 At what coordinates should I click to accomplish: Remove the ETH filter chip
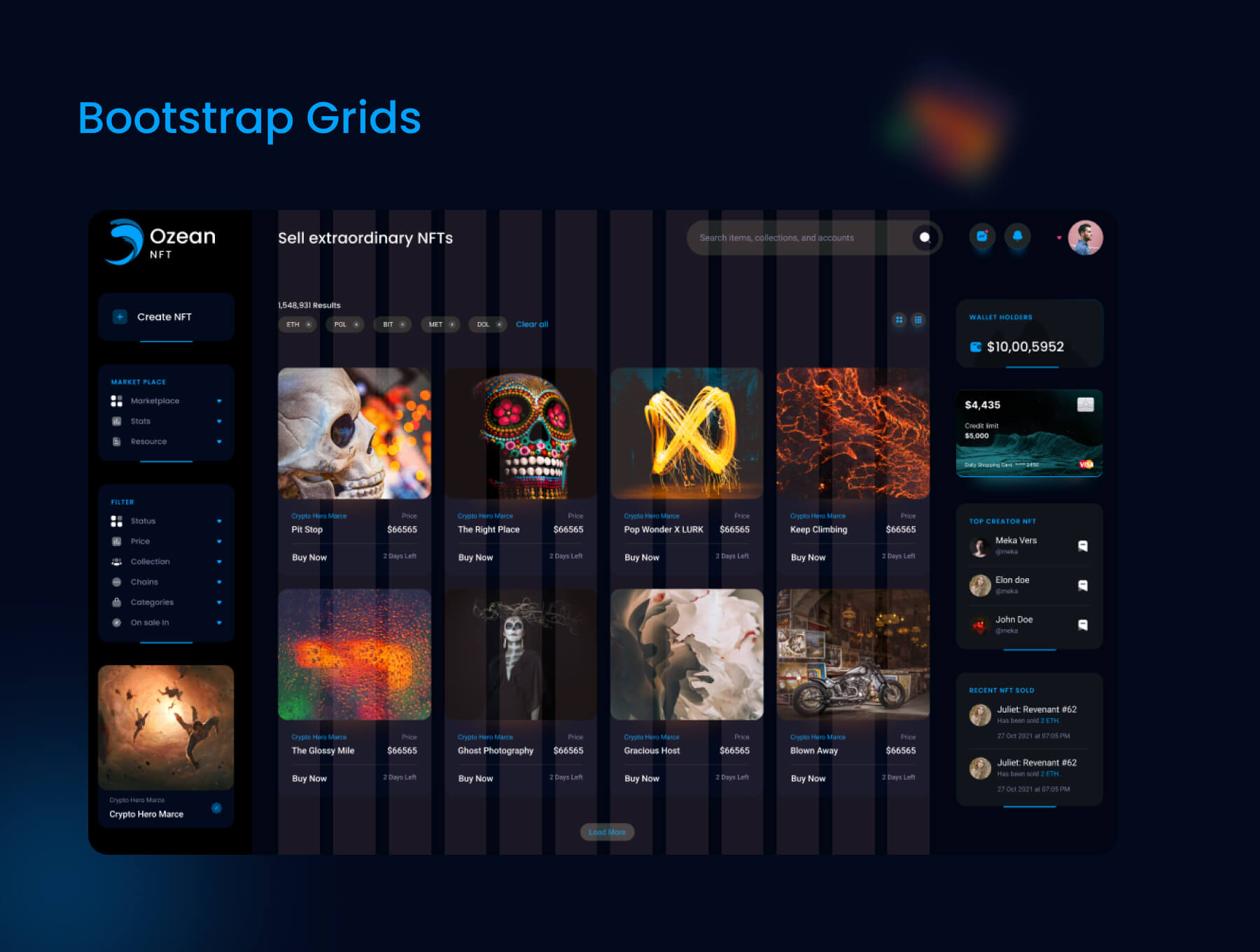tap(309, 325)
